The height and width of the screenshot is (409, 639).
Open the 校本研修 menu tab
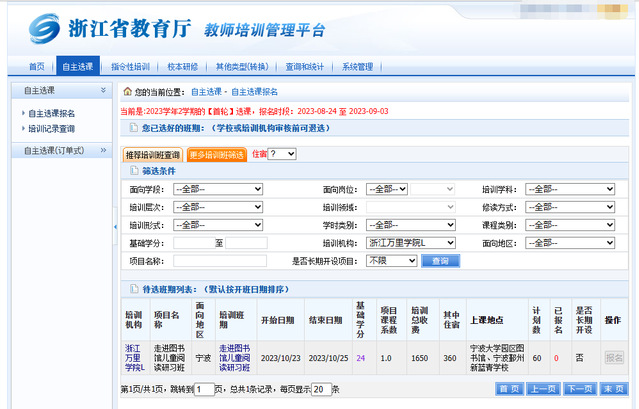point(183,66)
